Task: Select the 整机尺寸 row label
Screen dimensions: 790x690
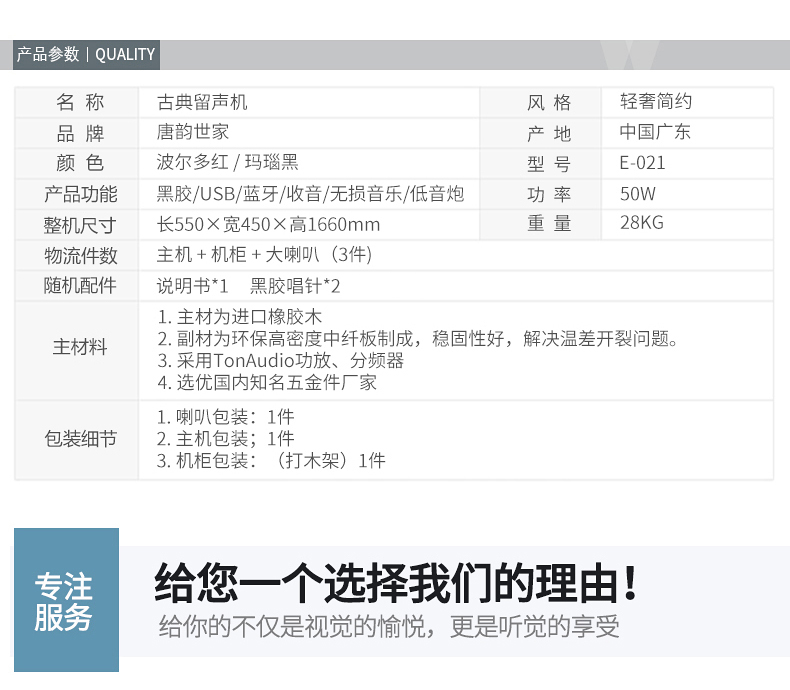Action: point(80,225)
